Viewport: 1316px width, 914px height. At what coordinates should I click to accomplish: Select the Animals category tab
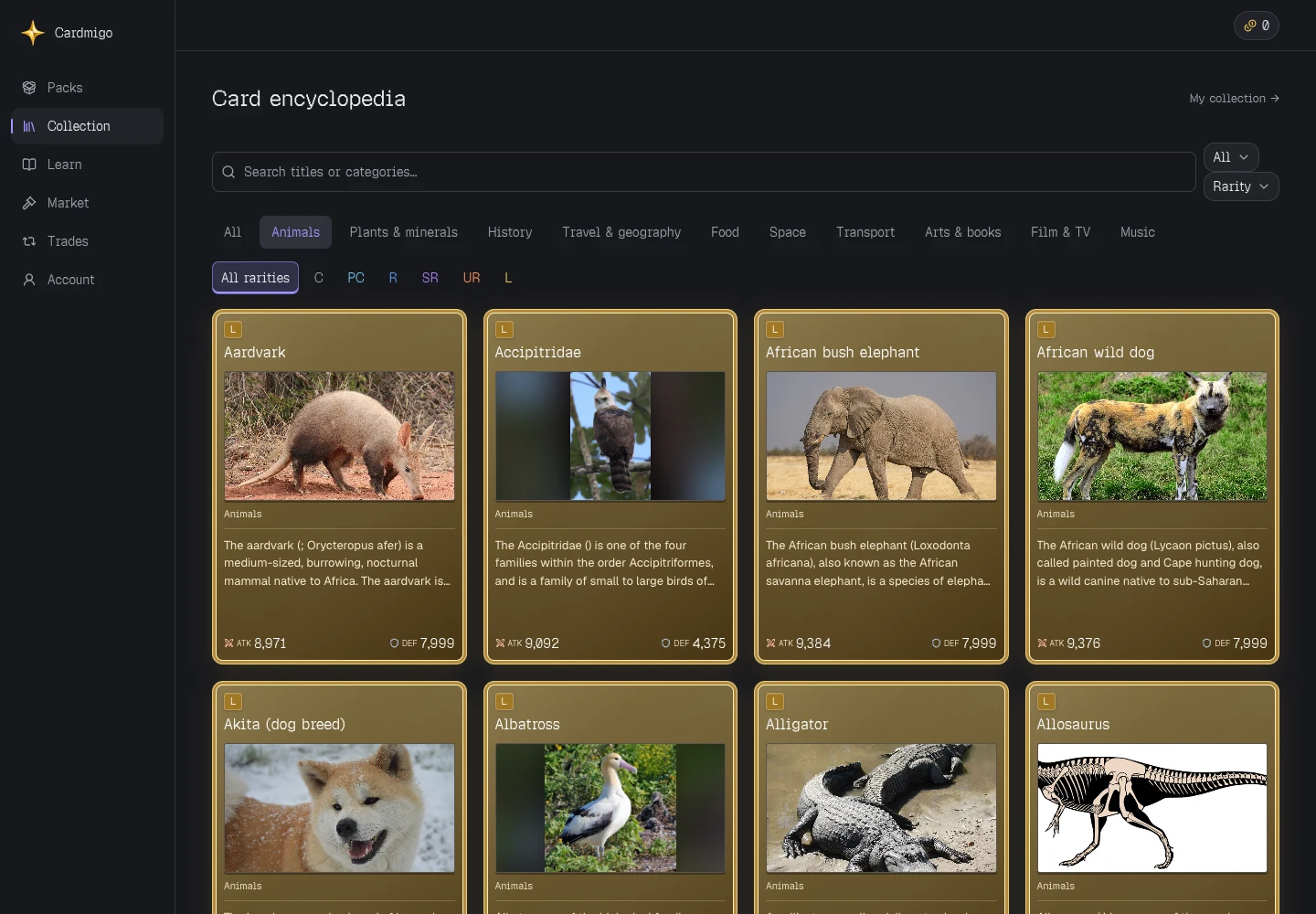[295, 232]
